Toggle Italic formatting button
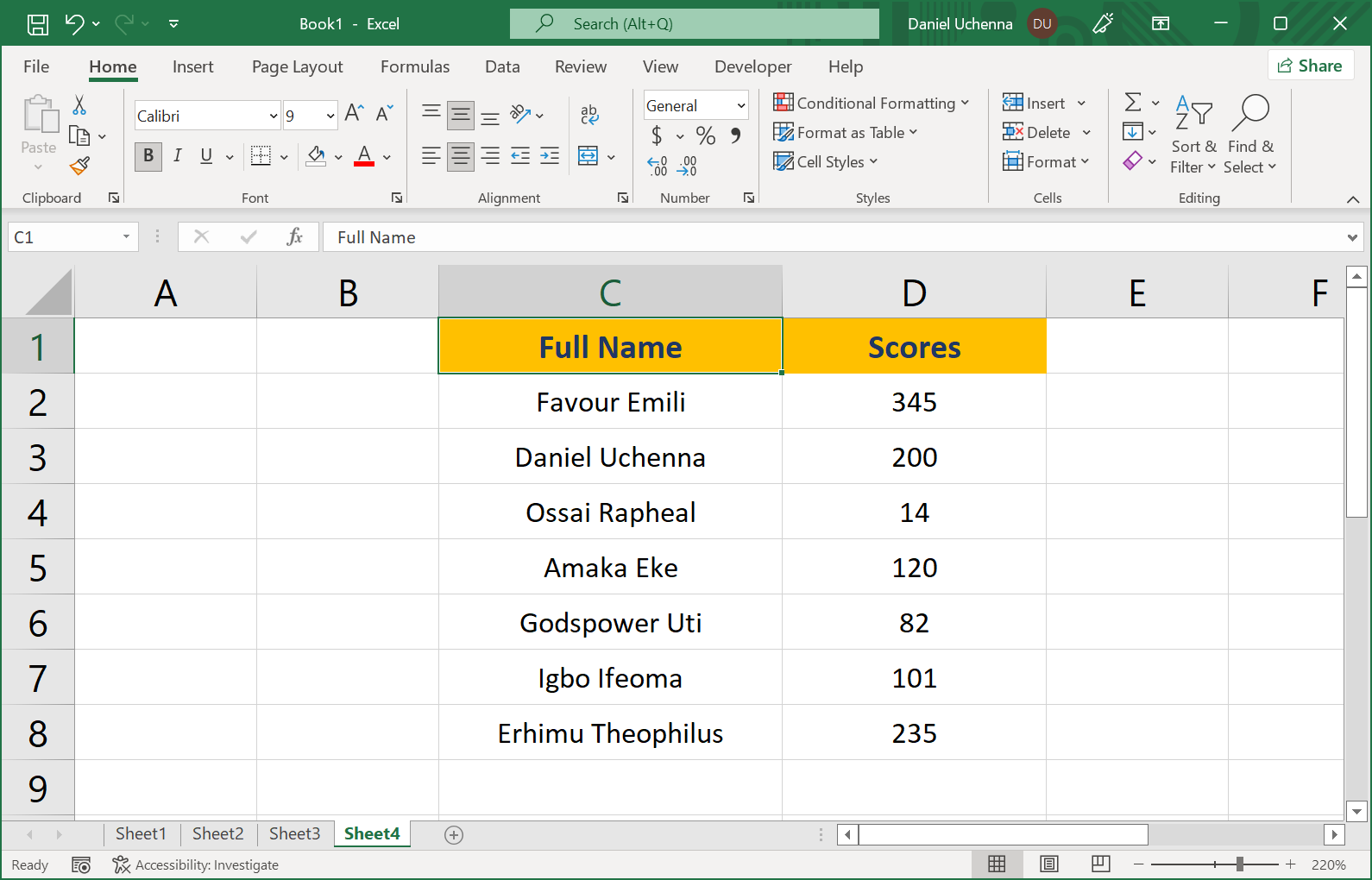The image size is (1372, 880). tap(178, 156)
